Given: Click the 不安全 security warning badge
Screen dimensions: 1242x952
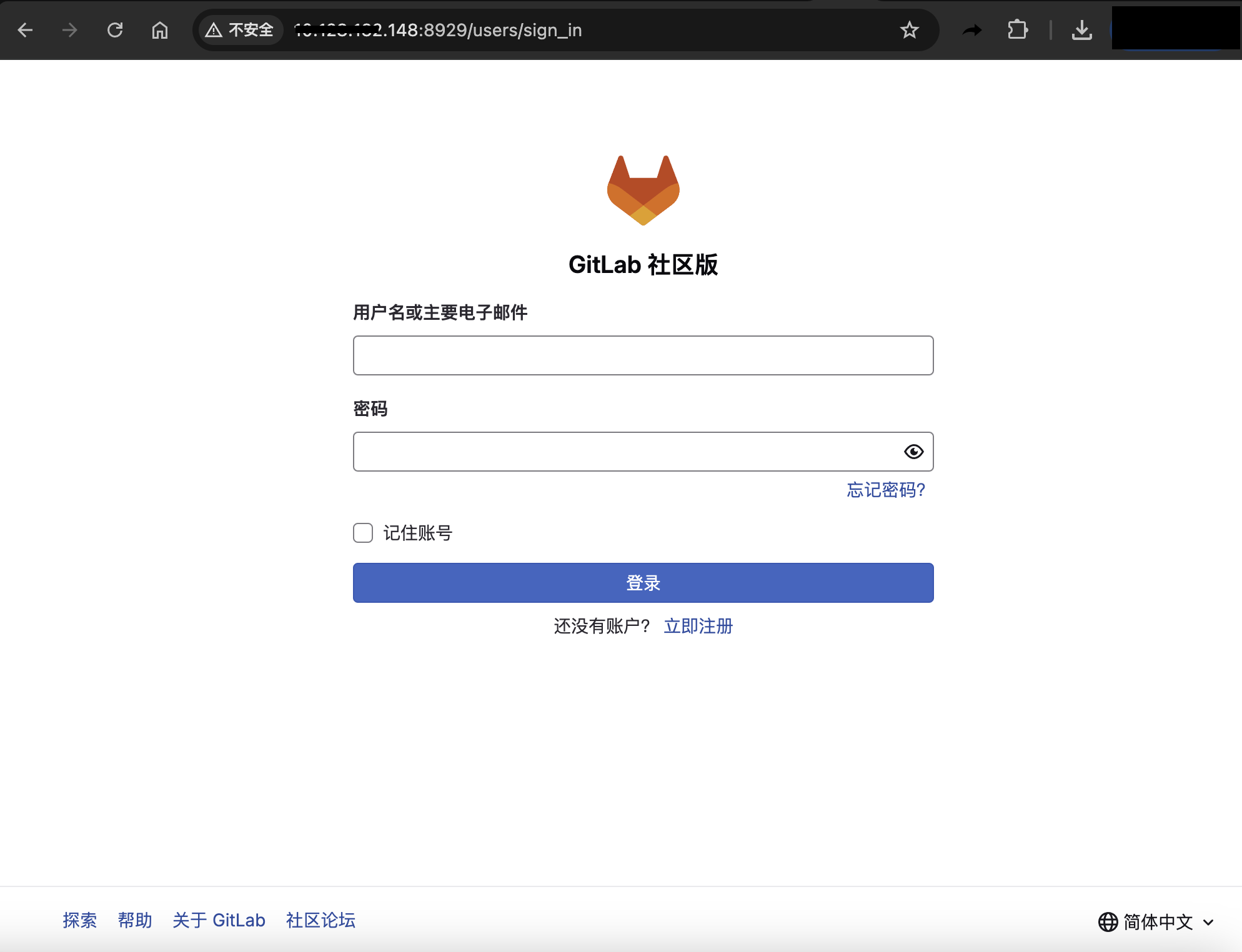Looking at the screenshot, I should 240,30.
